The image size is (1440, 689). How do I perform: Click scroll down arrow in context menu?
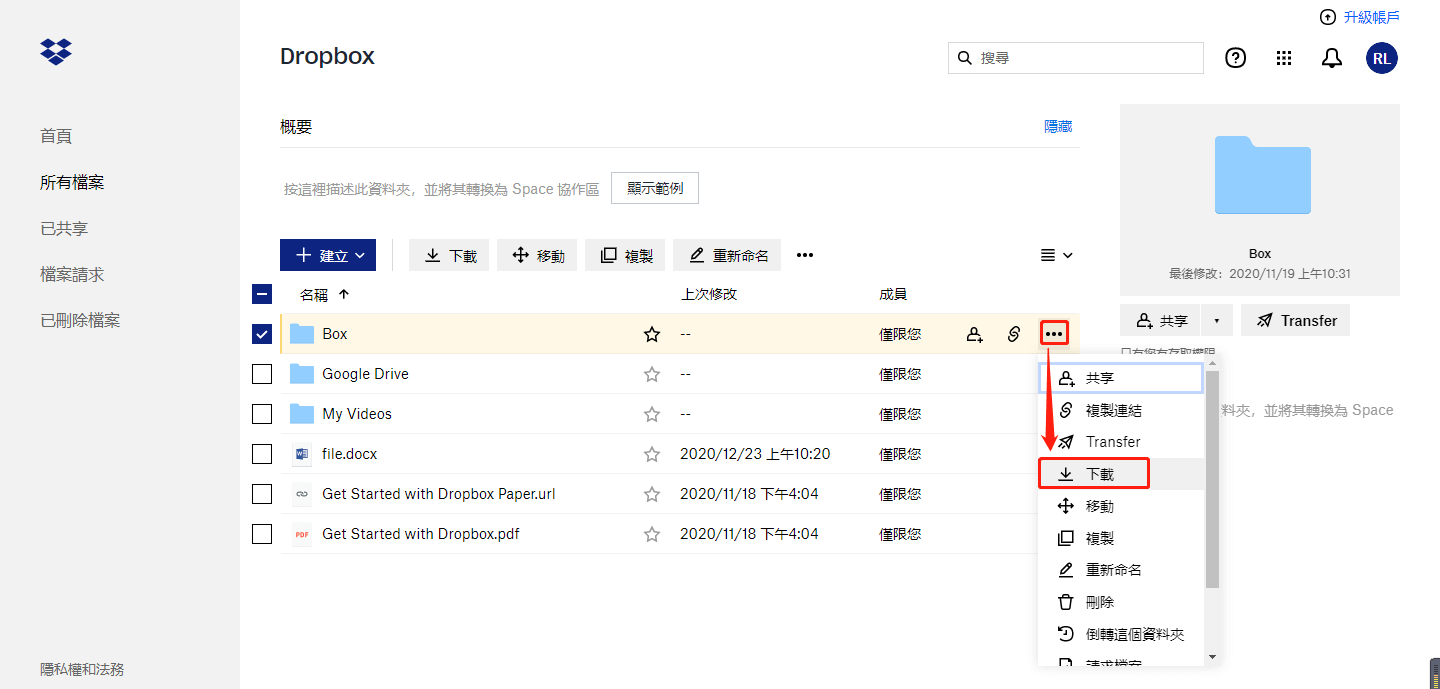1212,657
